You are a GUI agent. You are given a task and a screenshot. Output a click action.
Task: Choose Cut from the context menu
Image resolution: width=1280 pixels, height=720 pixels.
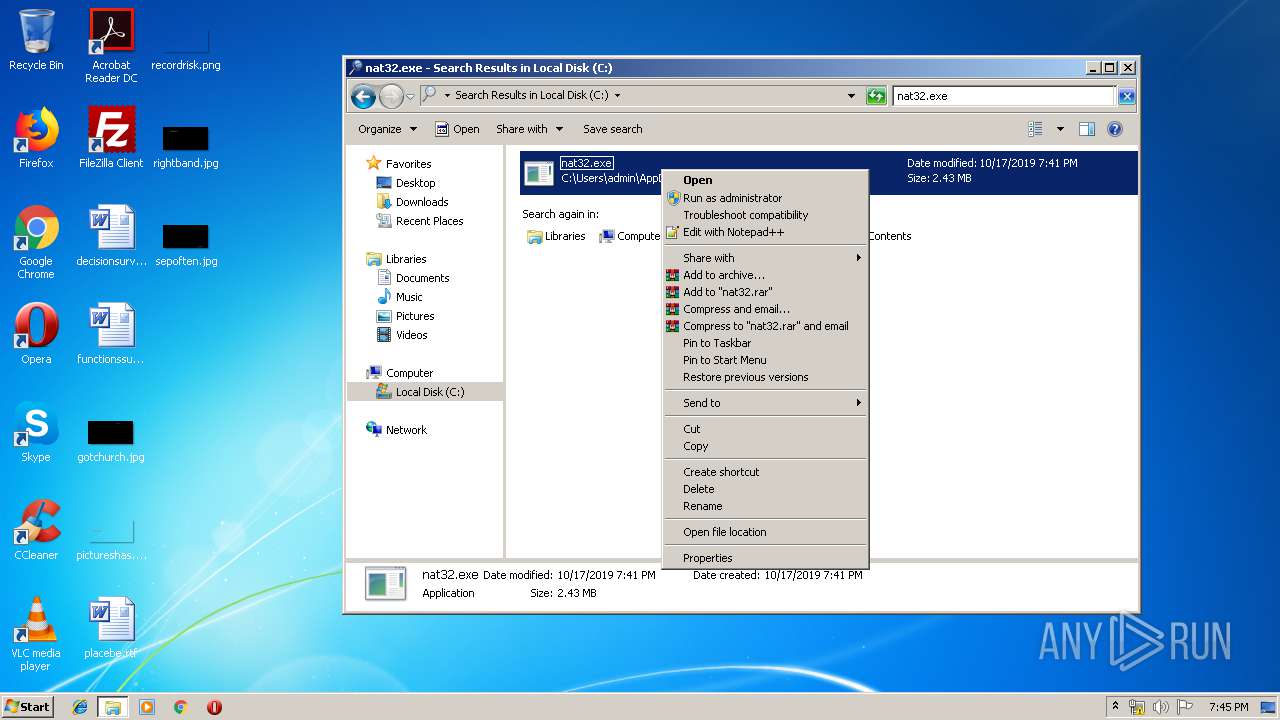pos(766,429)
